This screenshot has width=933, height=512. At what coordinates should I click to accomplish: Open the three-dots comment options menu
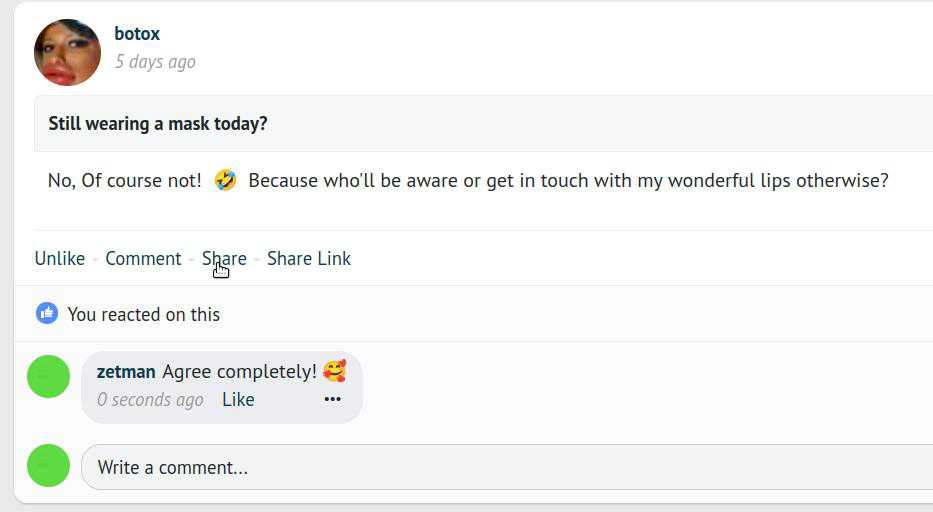point(333,400)
